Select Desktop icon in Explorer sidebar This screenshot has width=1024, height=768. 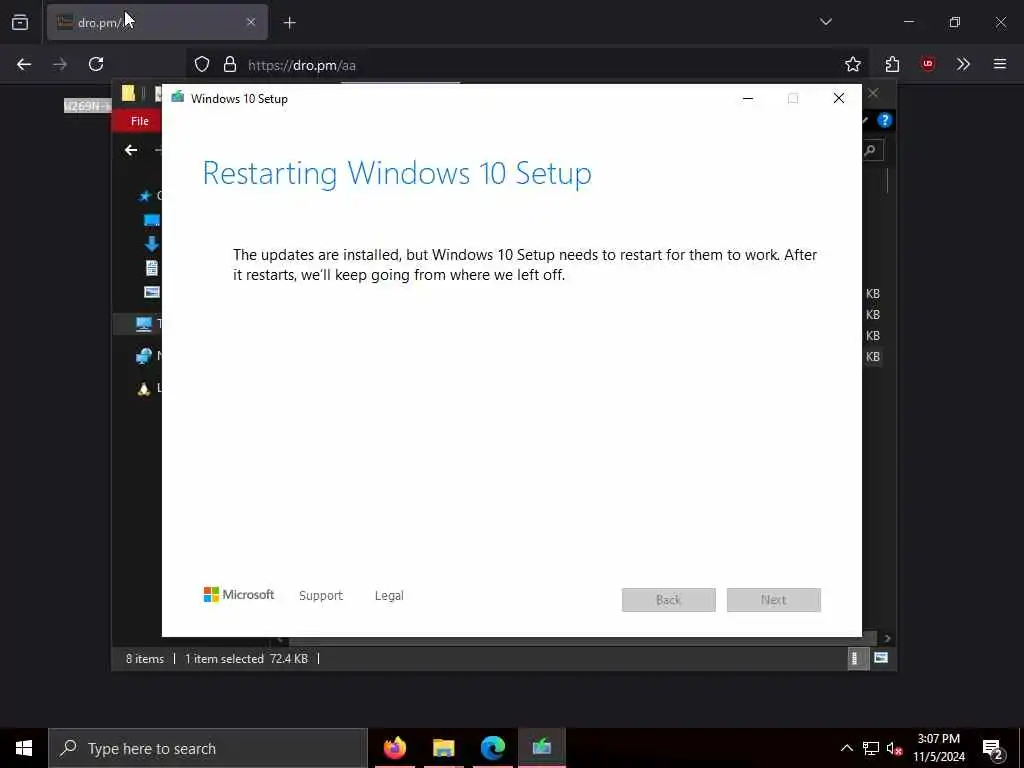point(152,220)
